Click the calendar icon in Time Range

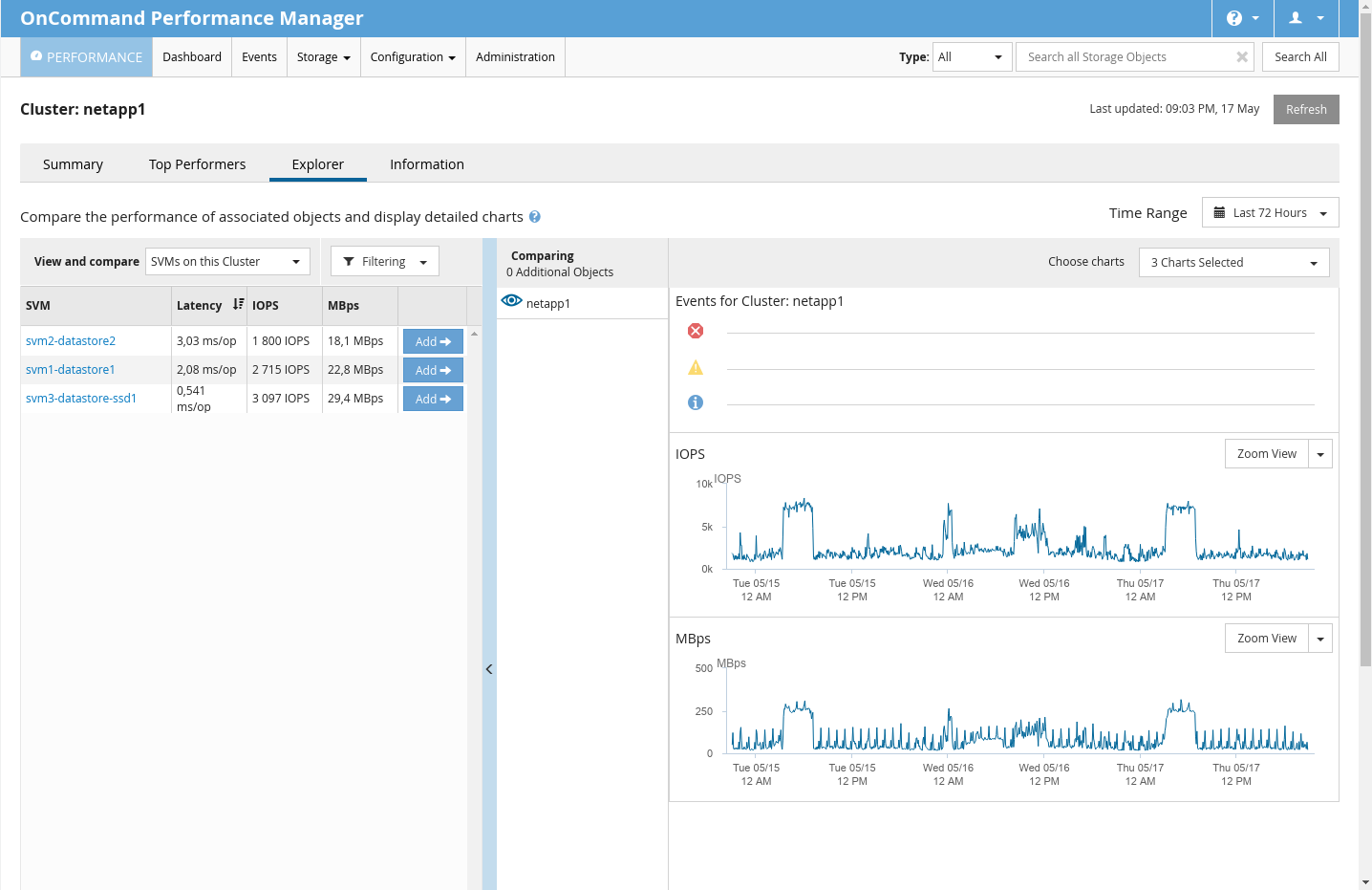1219,213
